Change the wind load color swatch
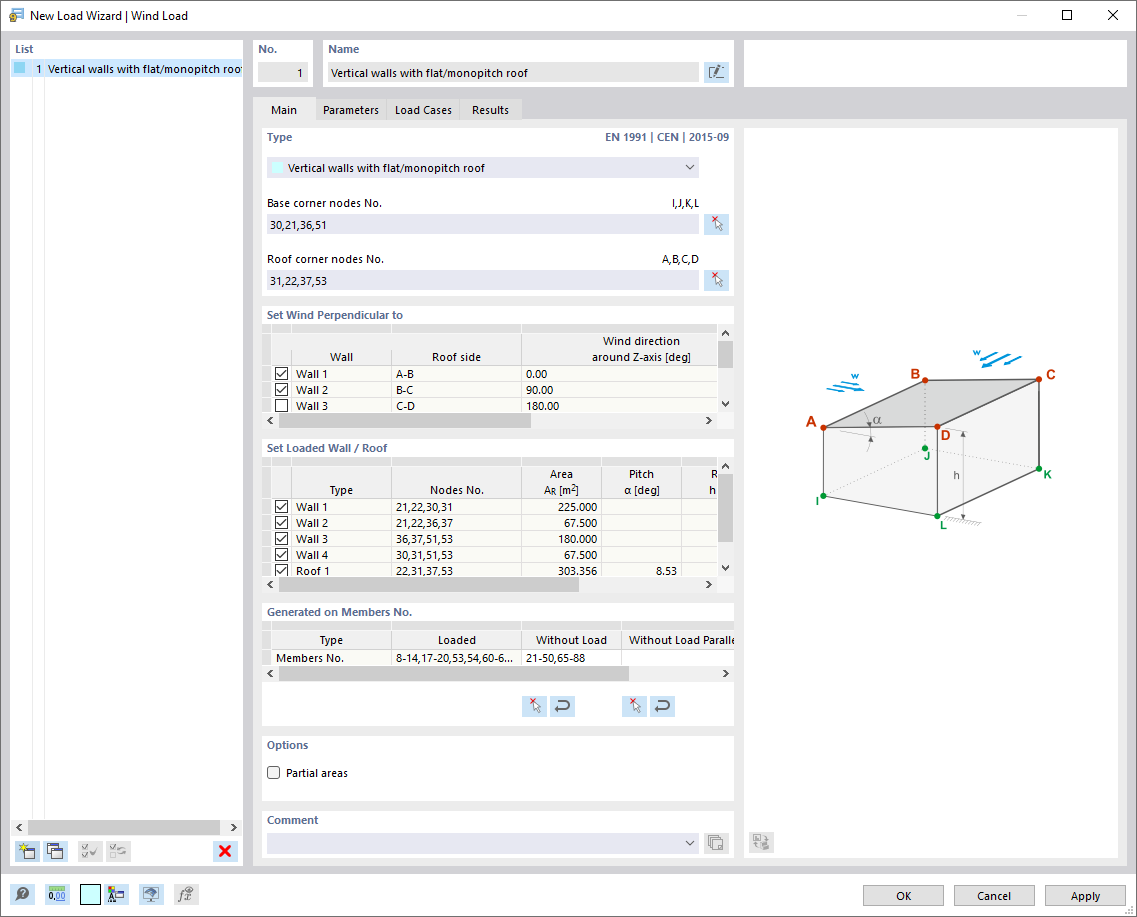This screenshot has height=917, width=1137. coord(90,894)
